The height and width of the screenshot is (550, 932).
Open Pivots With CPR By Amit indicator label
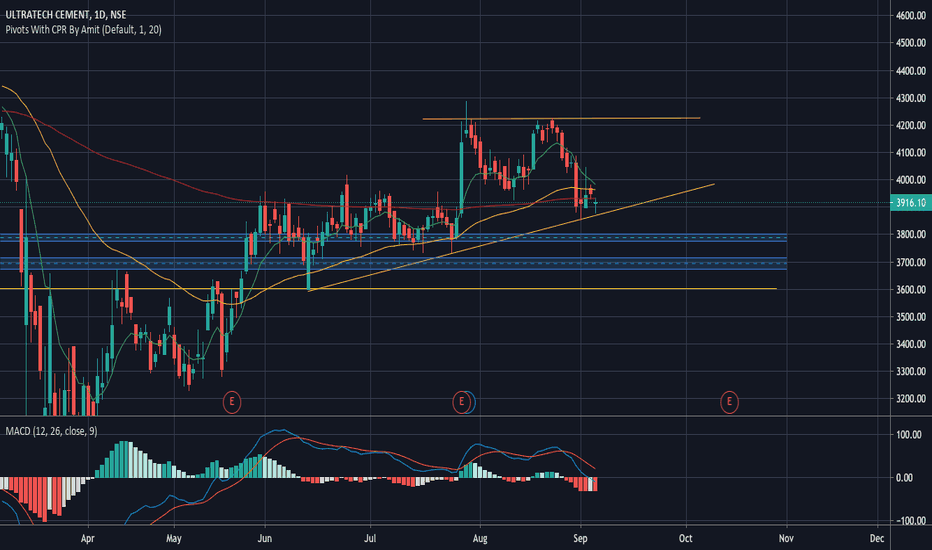[x=83, y=30]
